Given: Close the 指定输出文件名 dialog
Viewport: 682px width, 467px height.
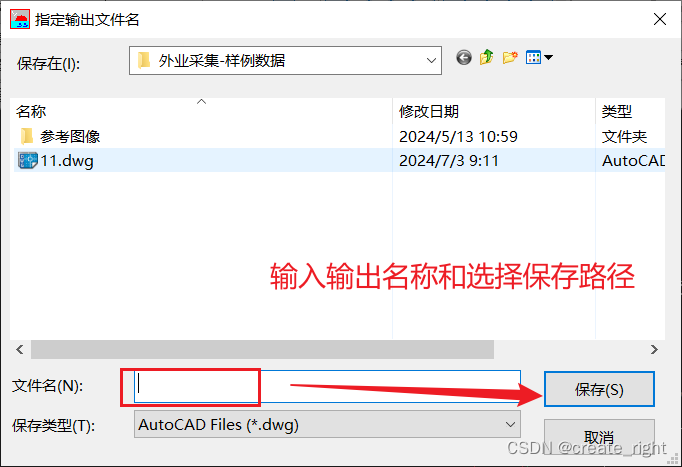Looking at the screenshot, I should 660,19.
